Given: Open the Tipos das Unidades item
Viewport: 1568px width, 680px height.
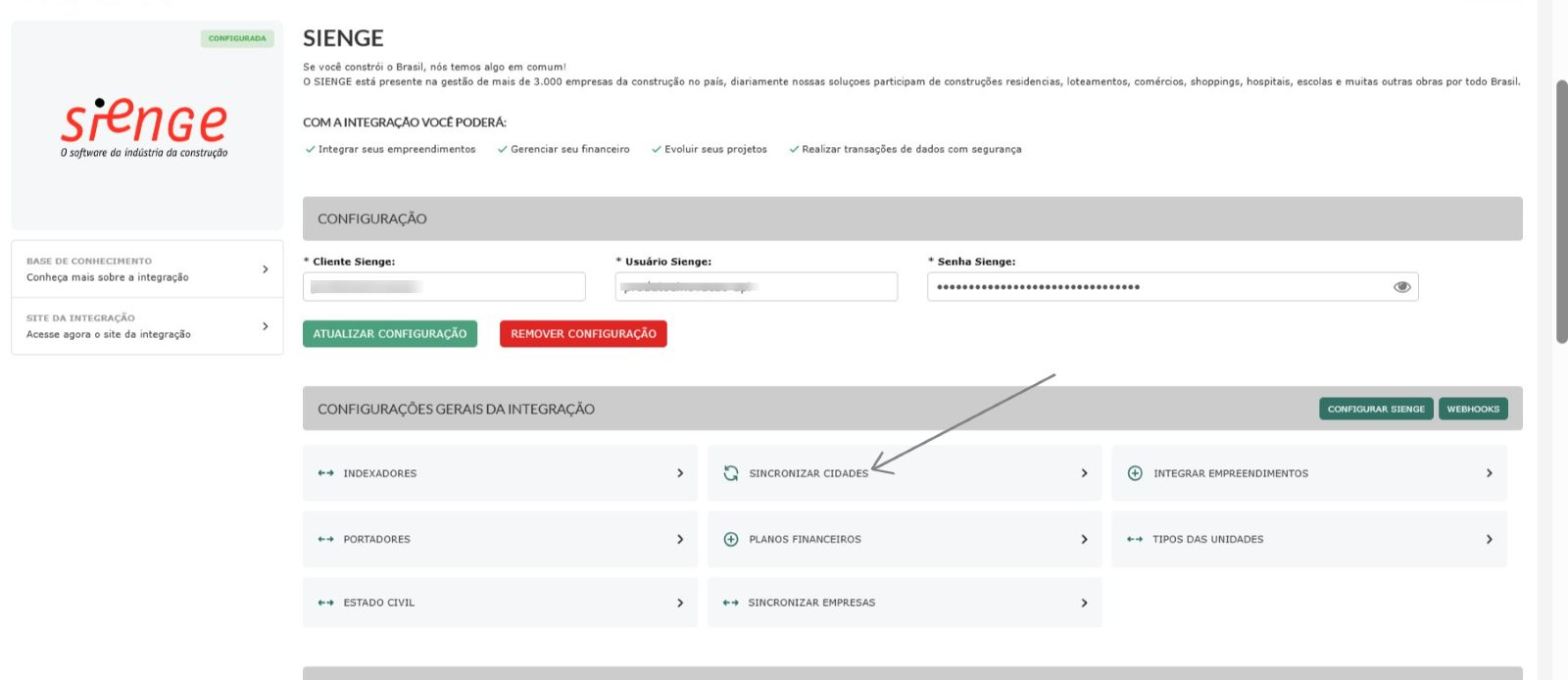Looking at the screenshot, I should 1309,539.
